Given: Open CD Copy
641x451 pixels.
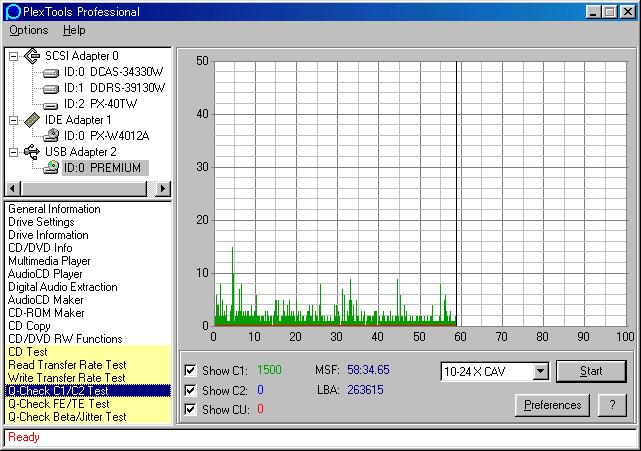Looking at the screenshot, I should [29, 326].
